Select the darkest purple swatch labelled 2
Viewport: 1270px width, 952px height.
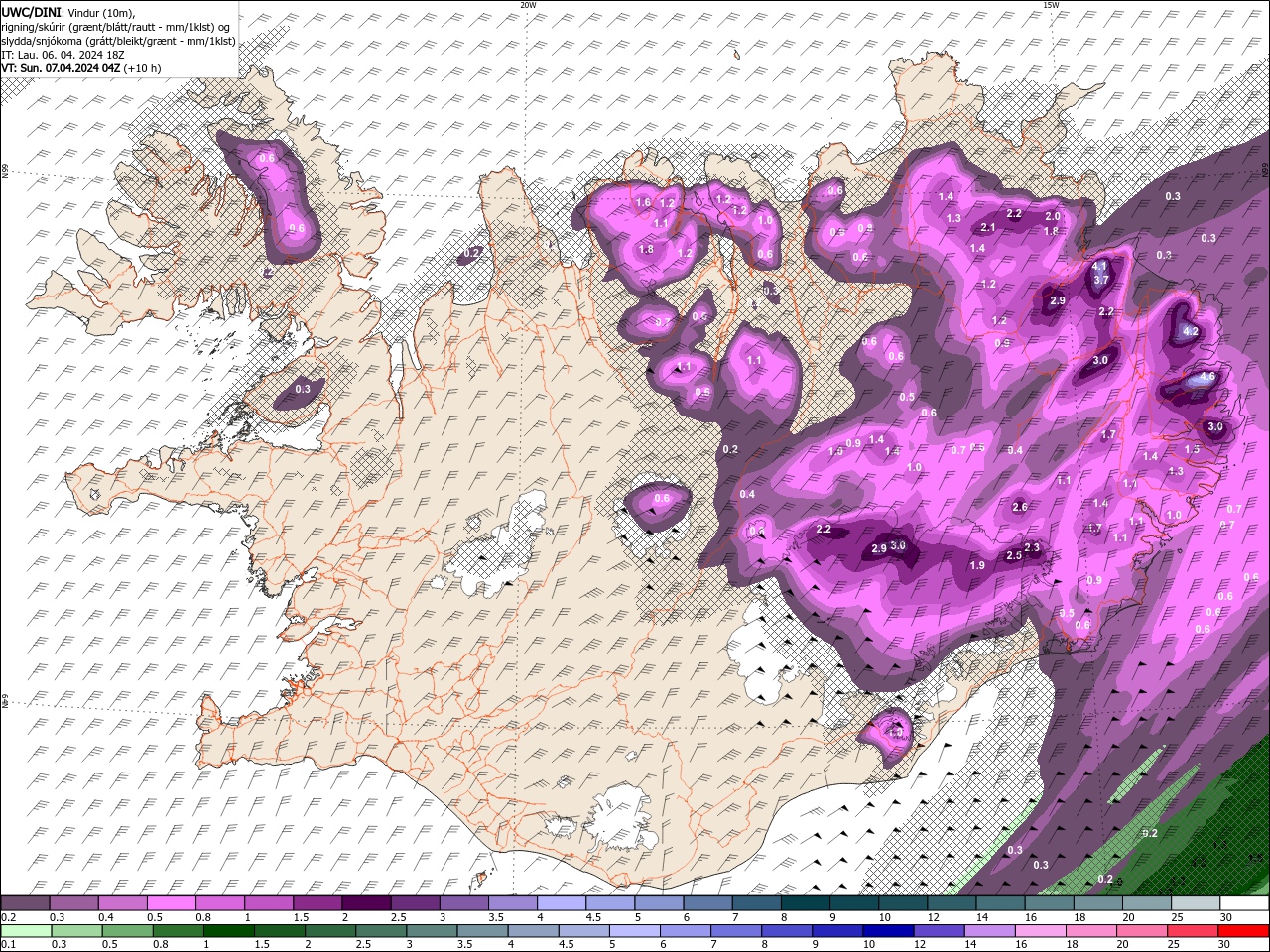[365, 903]
